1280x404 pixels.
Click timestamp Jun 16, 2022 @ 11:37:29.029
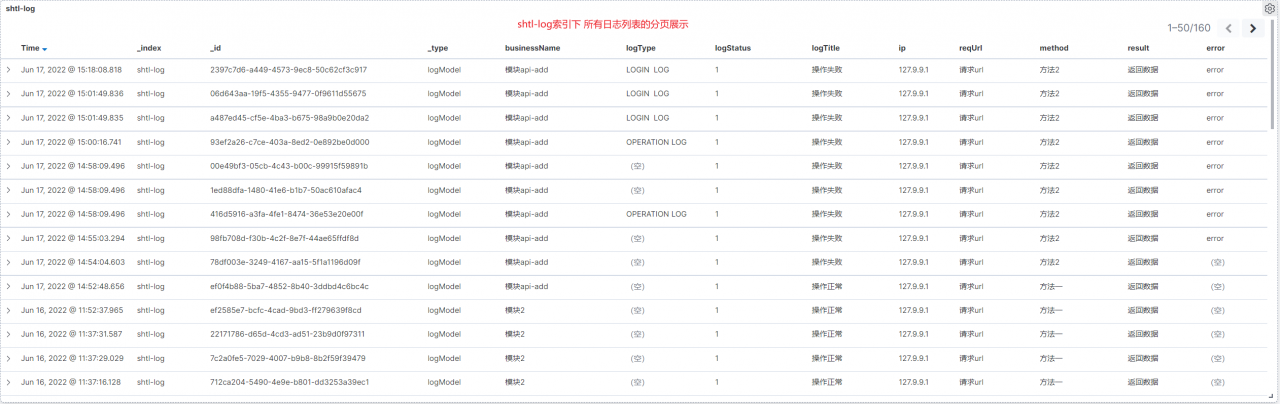coord(72,358)
